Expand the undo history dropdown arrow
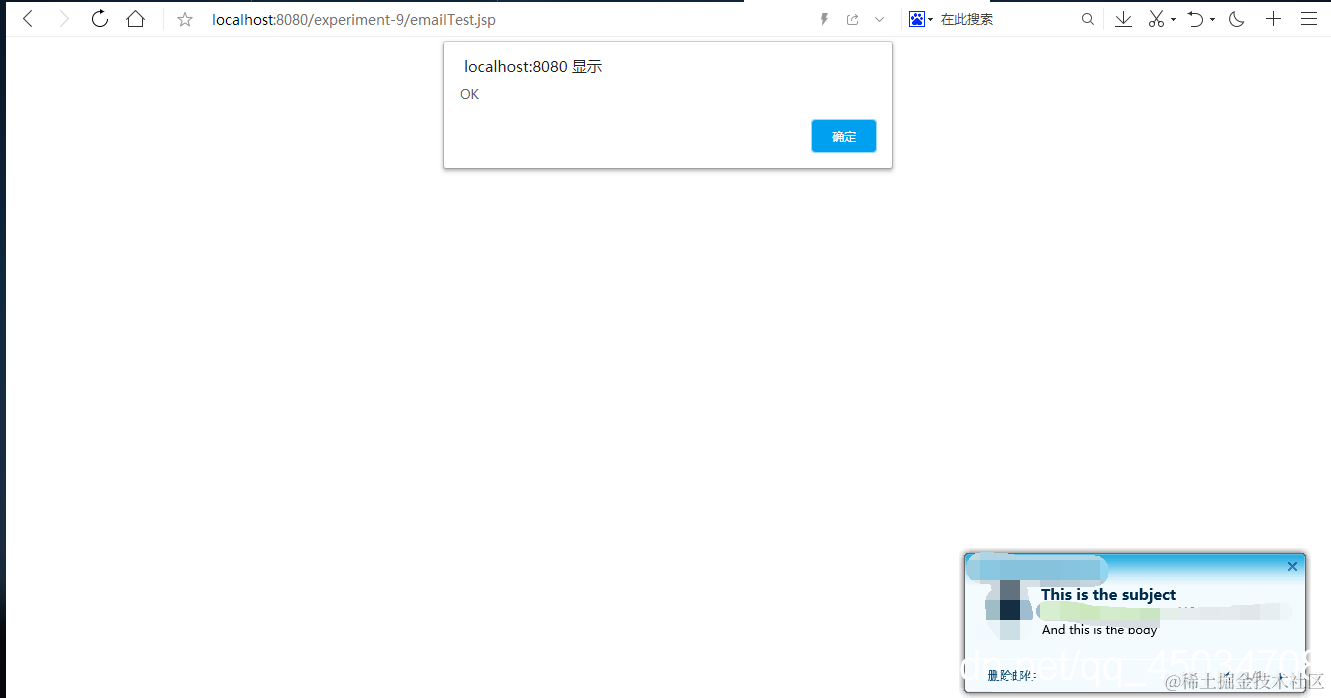This screenshot has height=698, width=1331. pos(1210,18)
